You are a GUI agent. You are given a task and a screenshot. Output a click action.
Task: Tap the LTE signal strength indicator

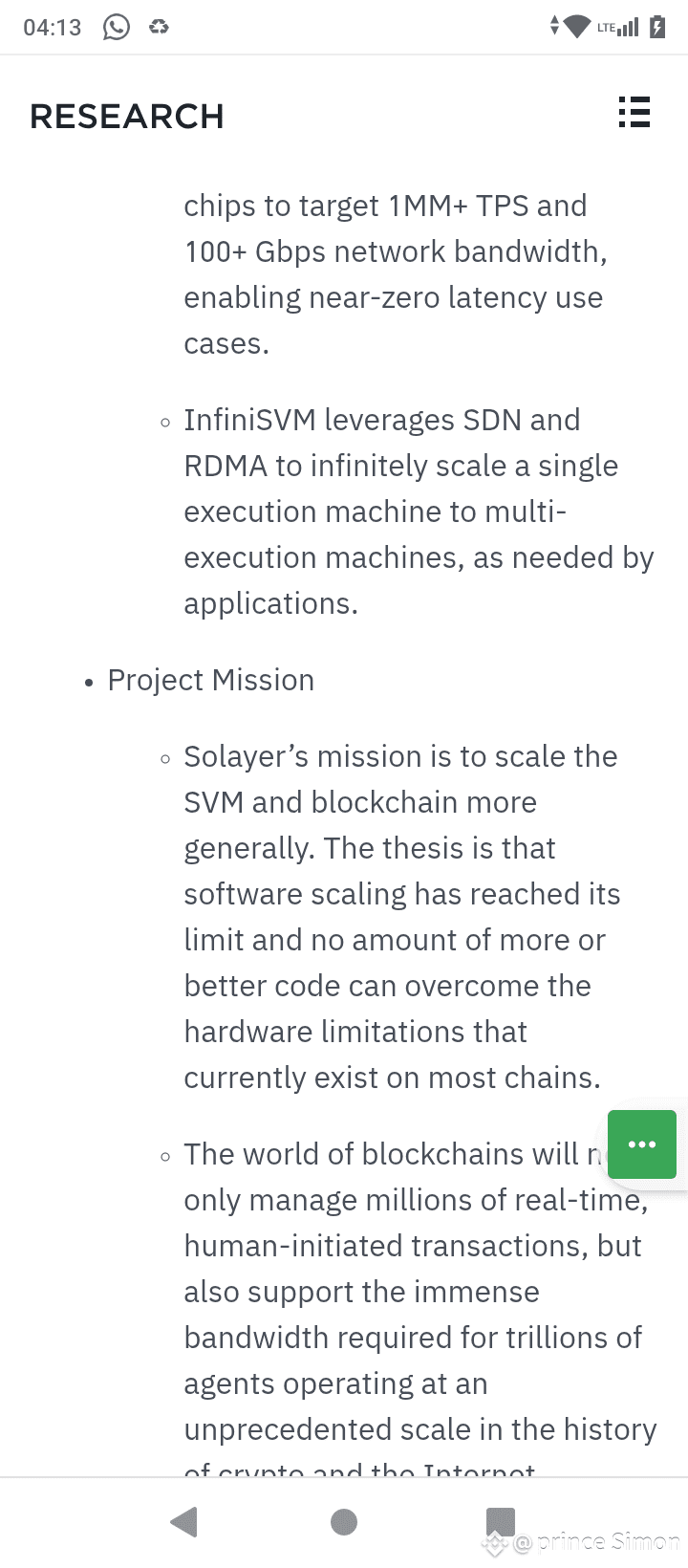pyautogui.click(x=617, y=27)
